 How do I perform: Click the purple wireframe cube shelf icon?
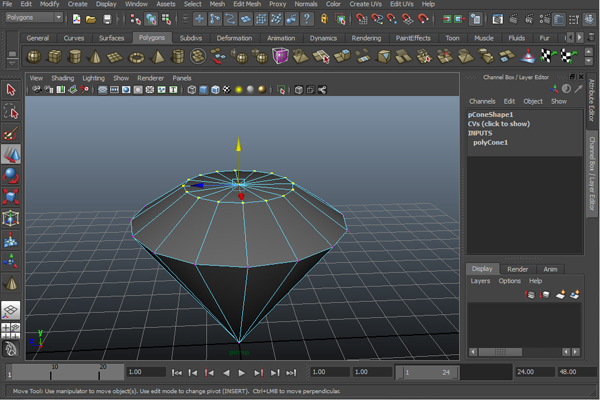coord(280,56)
